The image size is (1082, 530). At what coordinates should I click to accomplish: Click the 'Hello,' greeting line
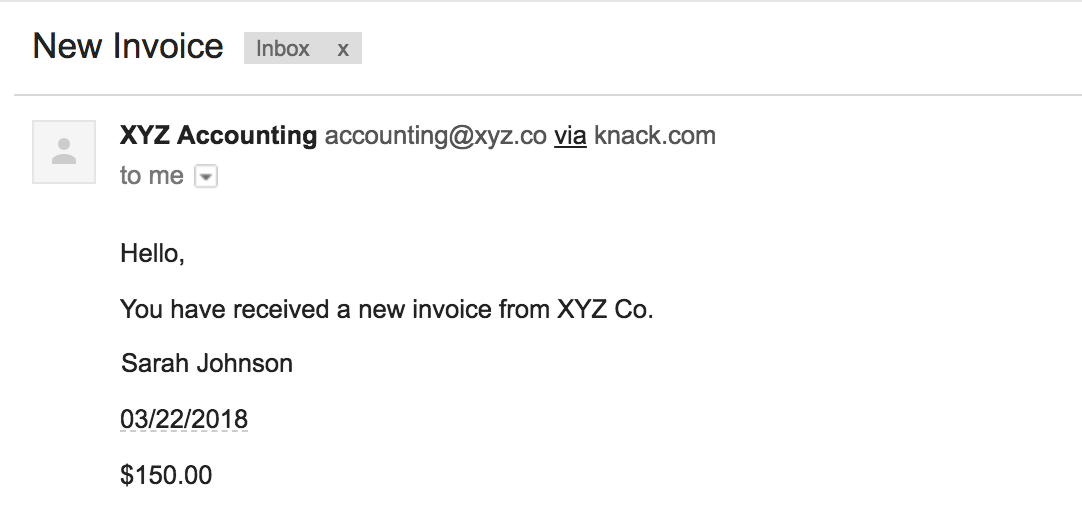pyautogui.click(x=153, y=254)
